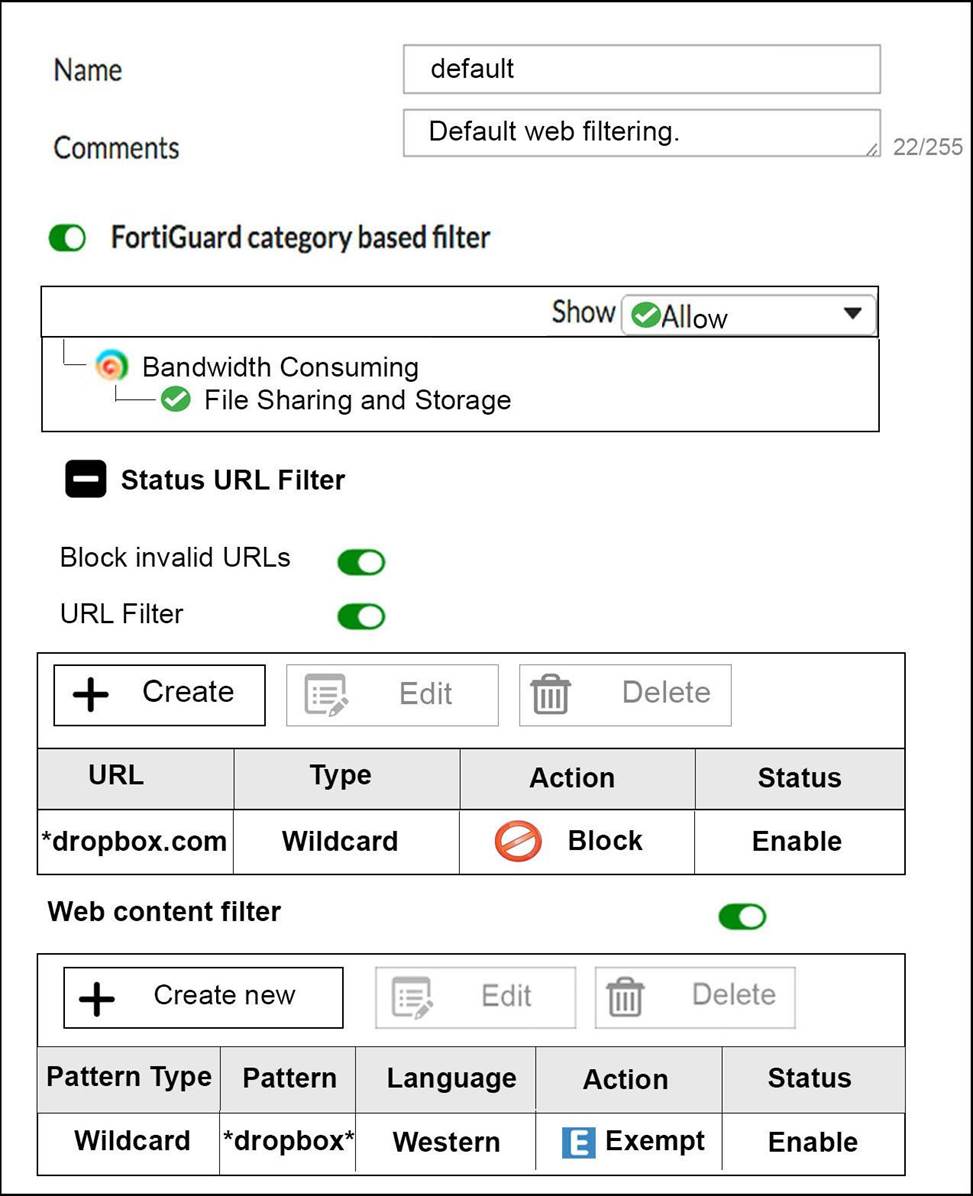Collapse the Status URL Filter section
973x1196 pixels.
coord(86,480)
